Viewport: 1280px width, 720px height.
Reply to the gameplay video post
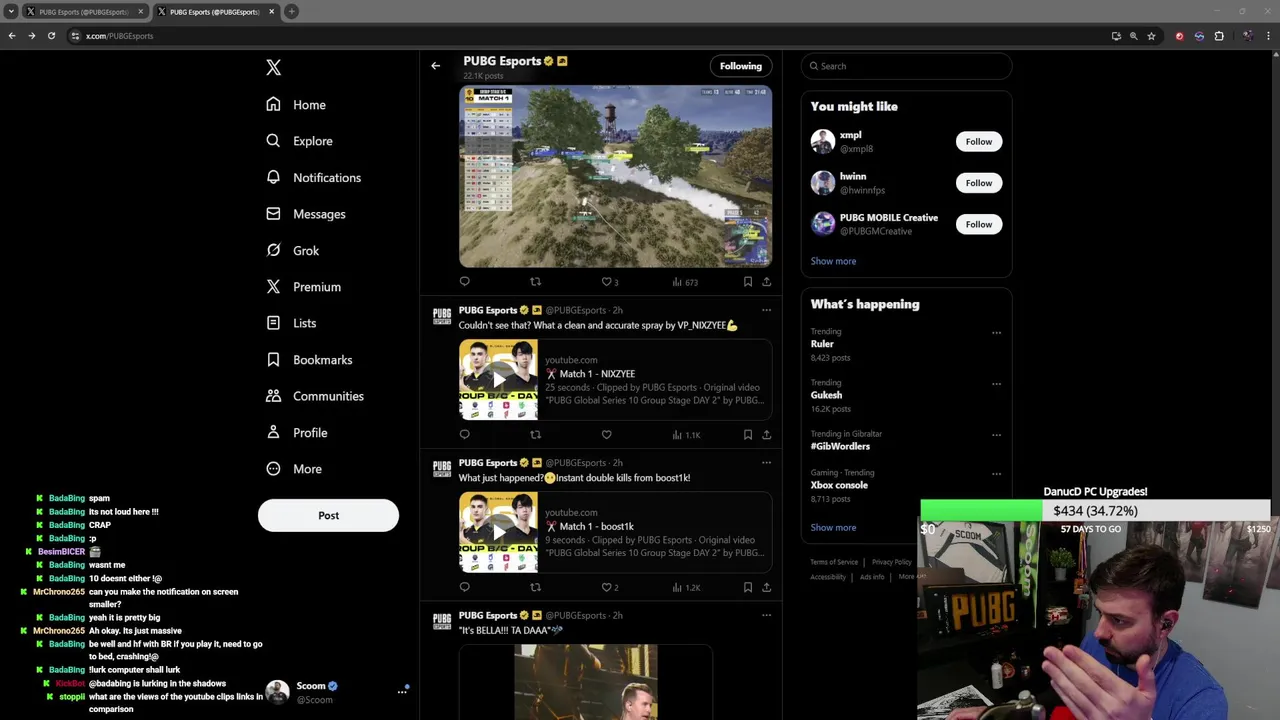click(464, 282)
